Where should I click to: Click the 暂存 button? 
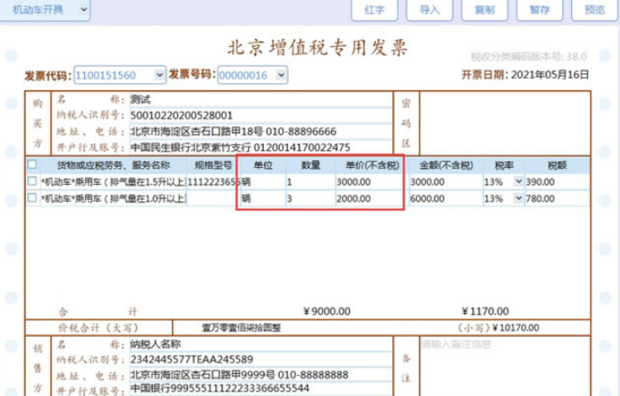(x=539, y=9)
